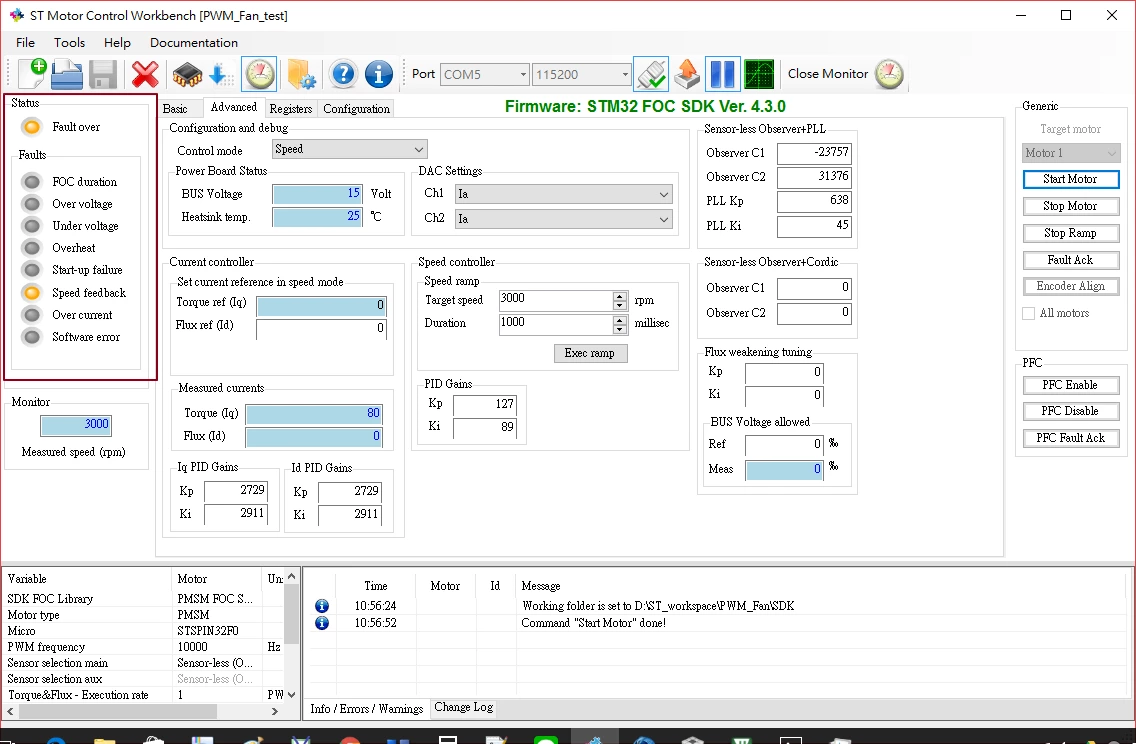
Task: Click the PLL Kp input field
Action: pyautogui.click(x=814, y=201)
